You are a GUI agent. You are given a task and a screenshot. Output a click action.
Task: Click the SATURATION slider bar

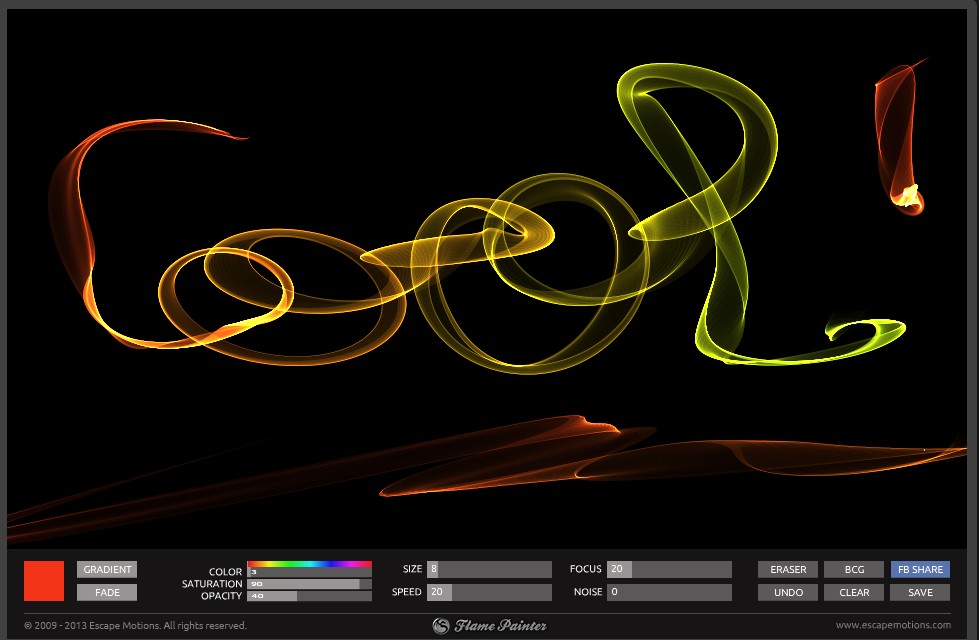pyautogui.click(x=309, y=584)
